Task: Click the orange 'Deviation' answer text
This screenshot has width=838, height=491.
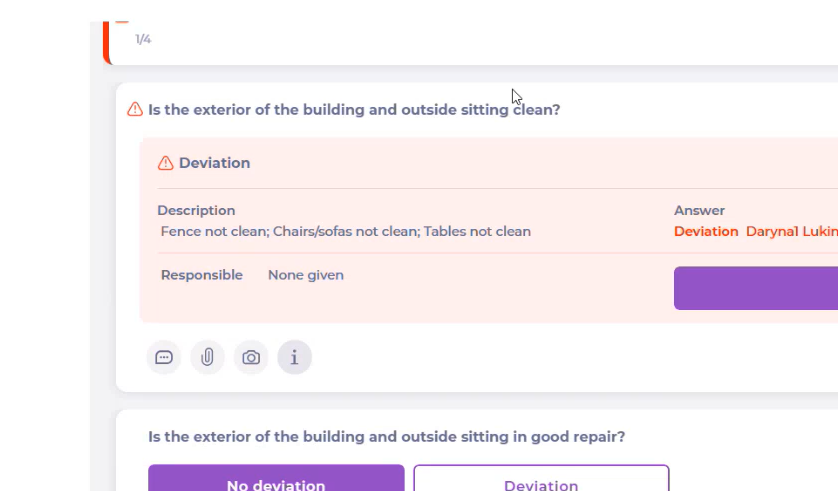Action: coord(706,231)
